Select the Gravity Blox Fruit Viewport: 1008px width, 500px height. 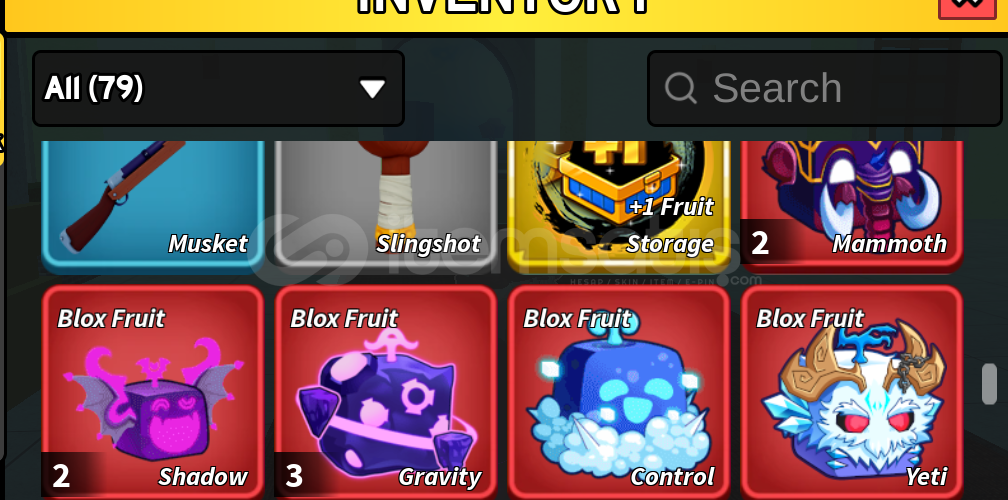coord(386,393)
